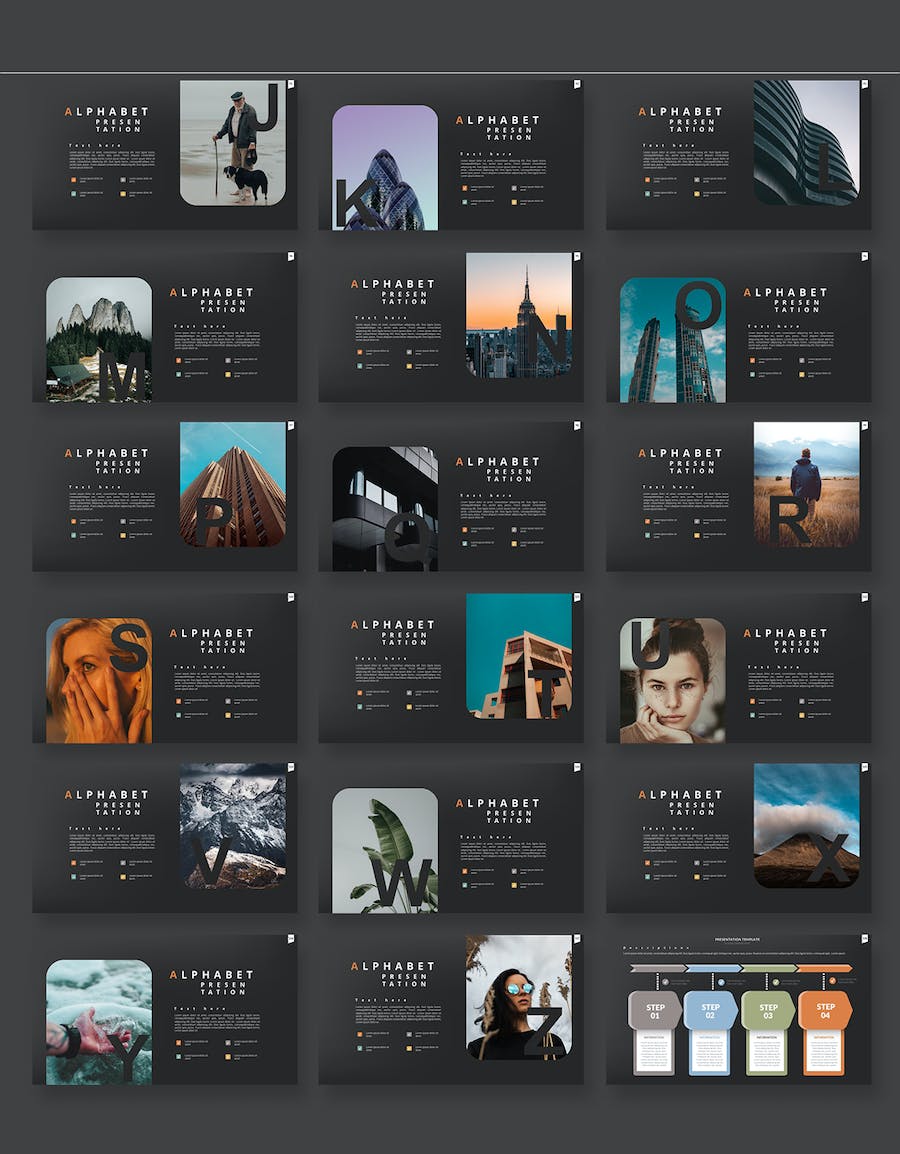
Task: Select the banana leaf photo on slide W
Action: click(385, 851)
